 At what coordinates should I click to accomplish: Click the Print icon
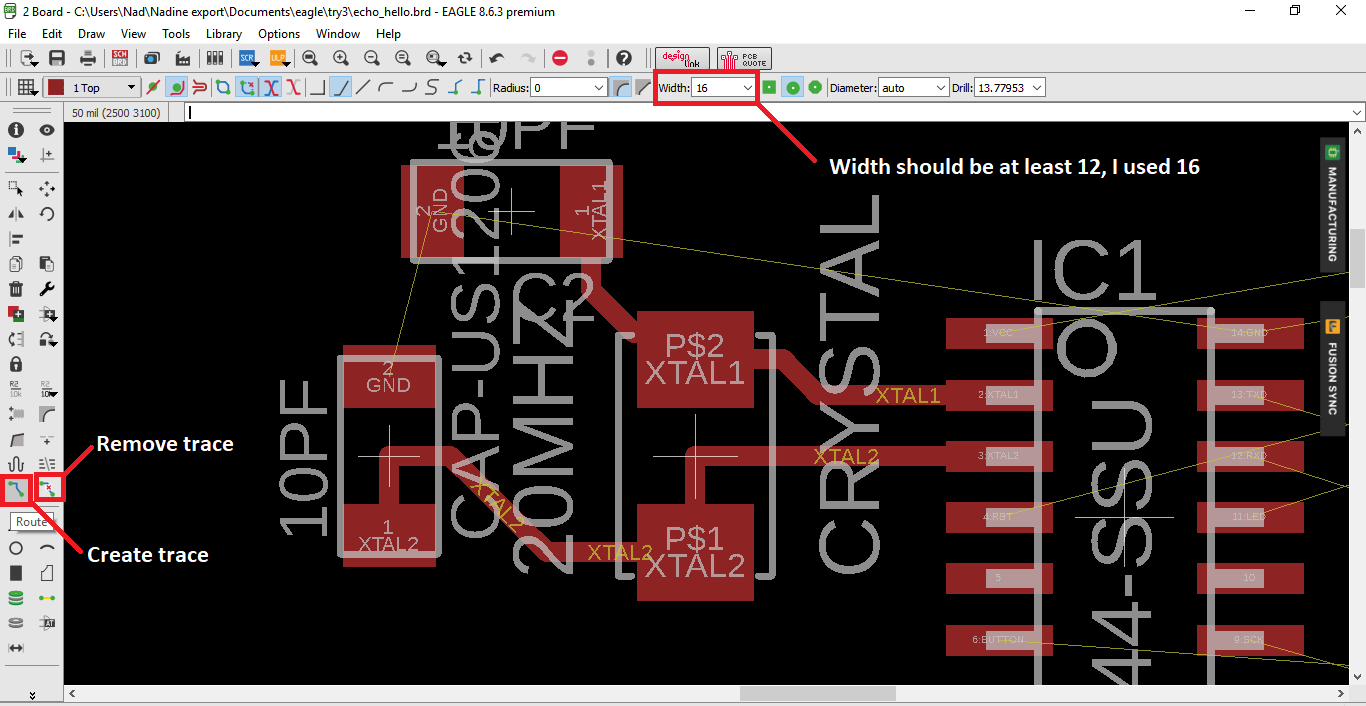coord(89,58)
